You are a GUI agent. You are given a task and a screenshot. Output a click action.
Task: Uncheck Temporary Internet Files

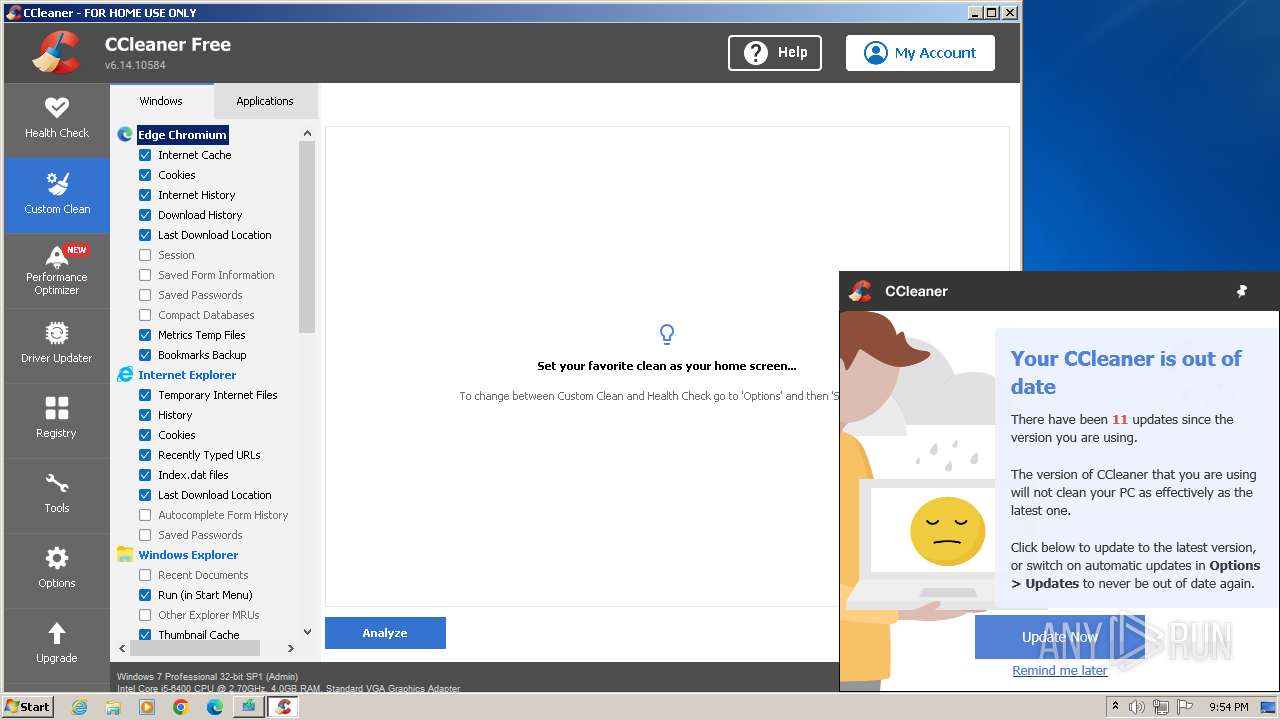(145, 395)
